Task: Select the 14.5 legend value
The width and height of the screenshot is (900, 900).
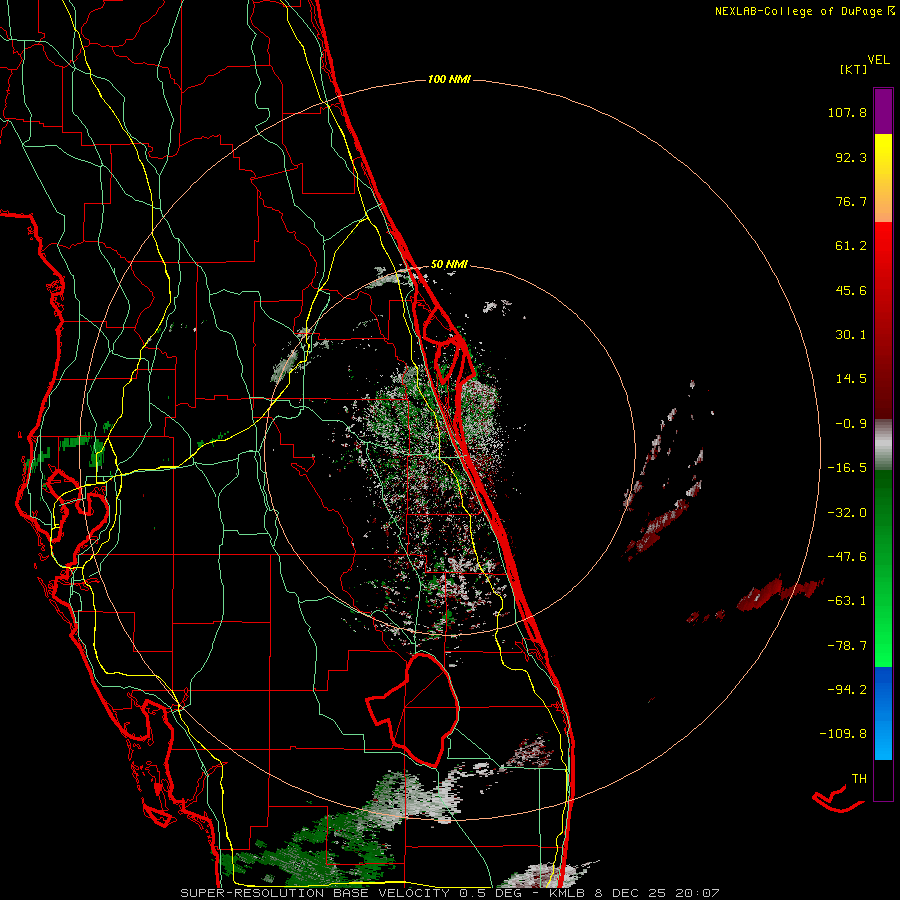Action: (x=851, y=379)
